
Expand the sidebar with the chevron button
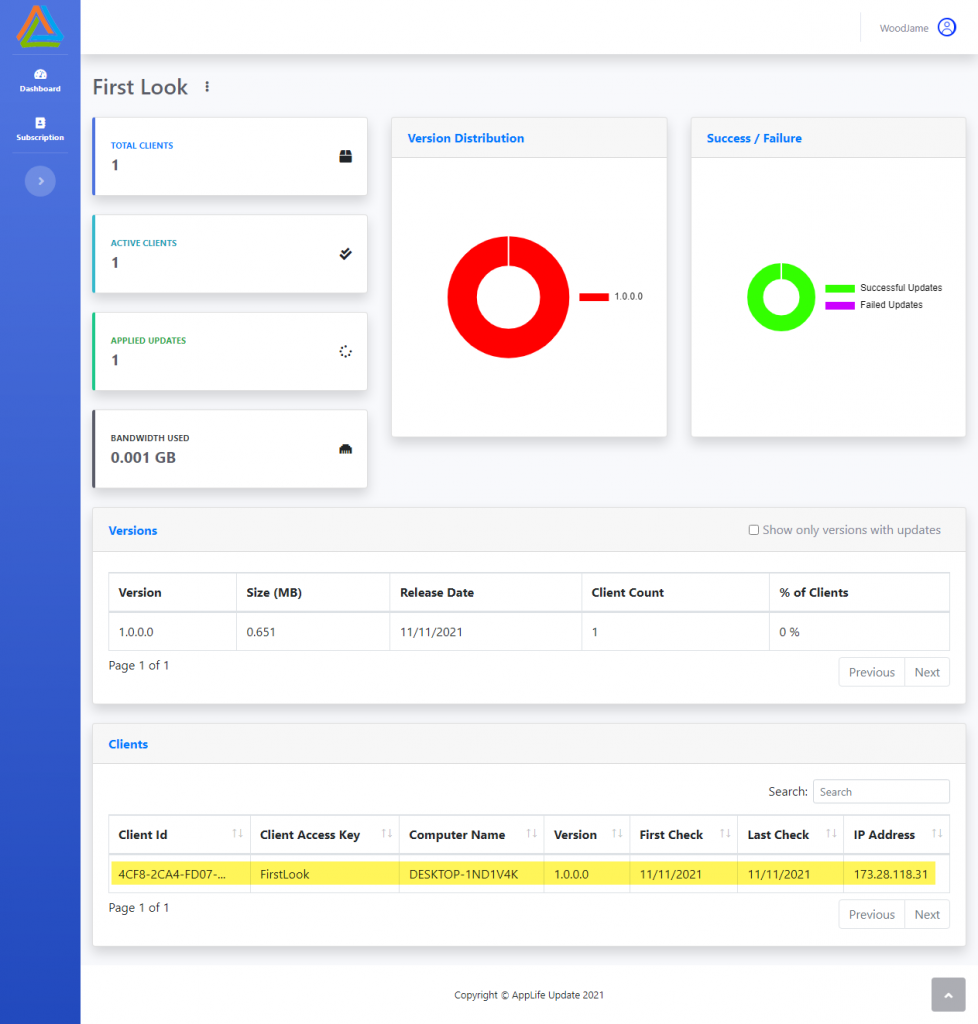40,181
